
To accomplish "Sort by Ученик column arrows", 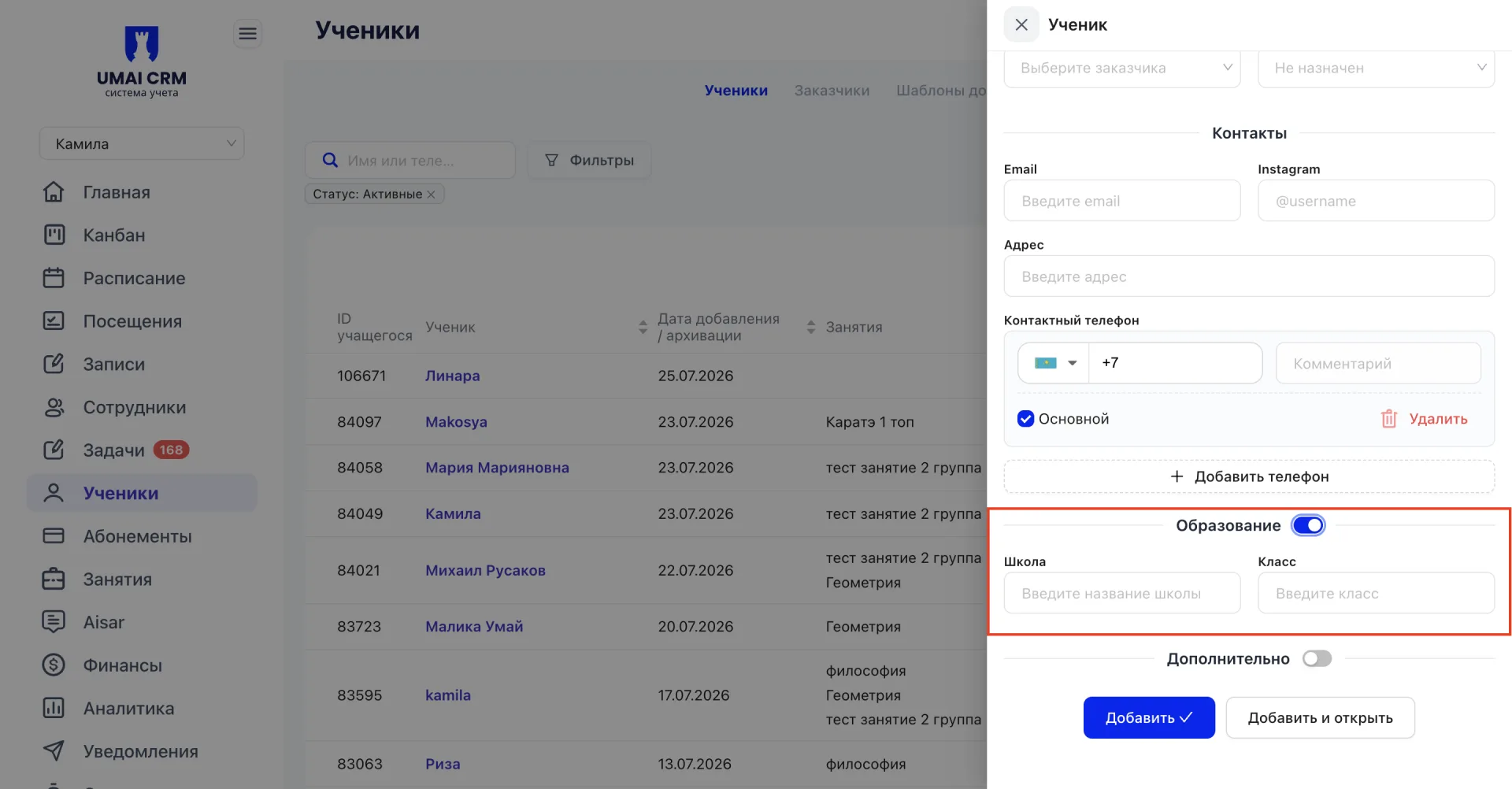I will pyautogui.click(x=643, y=327).
